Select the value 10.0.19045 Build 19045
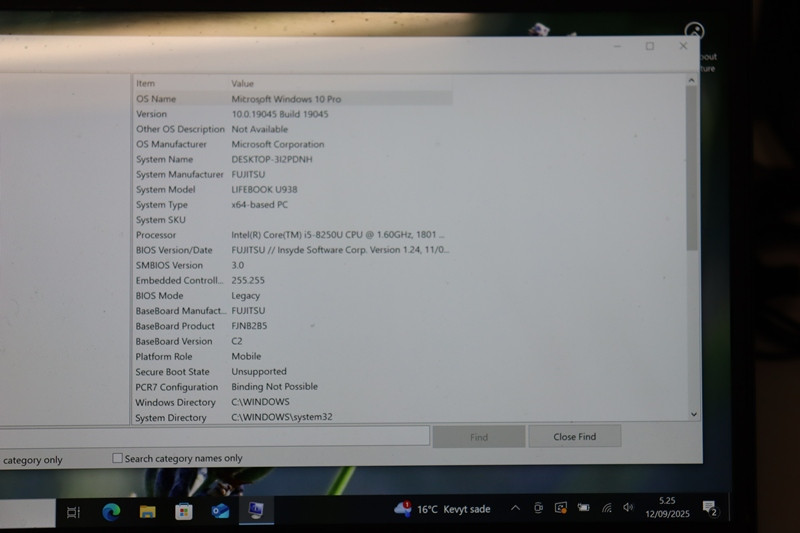The width and height of the screenshot is (800, 533). click(280, 114)
